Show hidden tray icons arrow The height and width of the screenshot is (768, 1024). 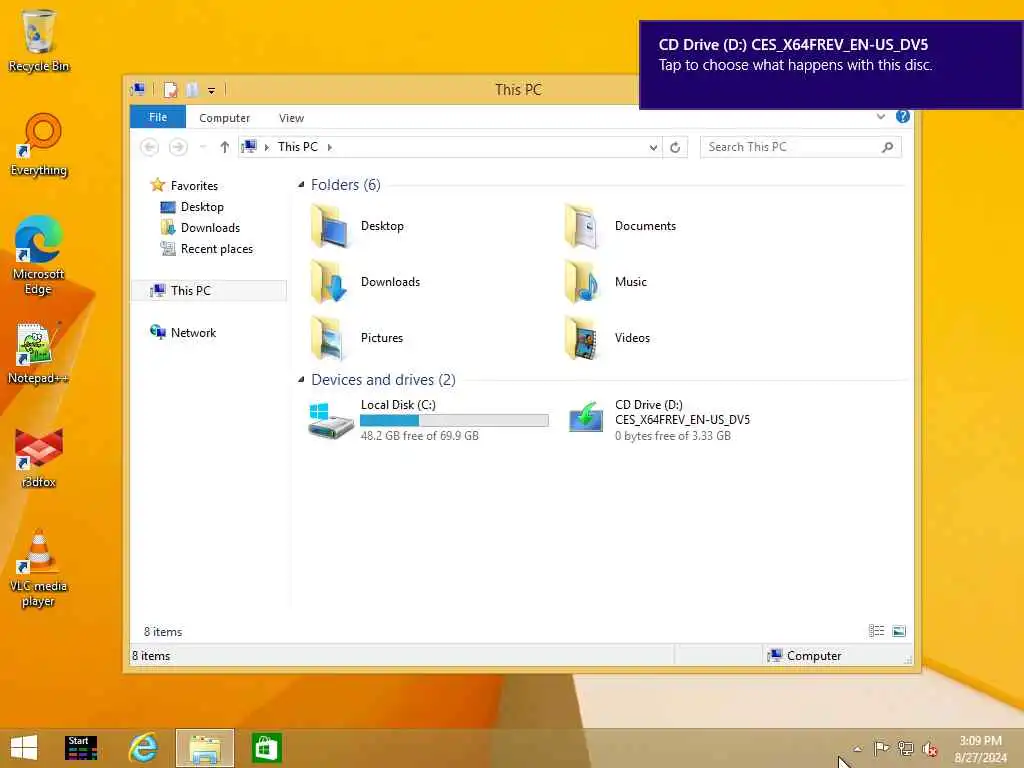click(x=857, y=749)
